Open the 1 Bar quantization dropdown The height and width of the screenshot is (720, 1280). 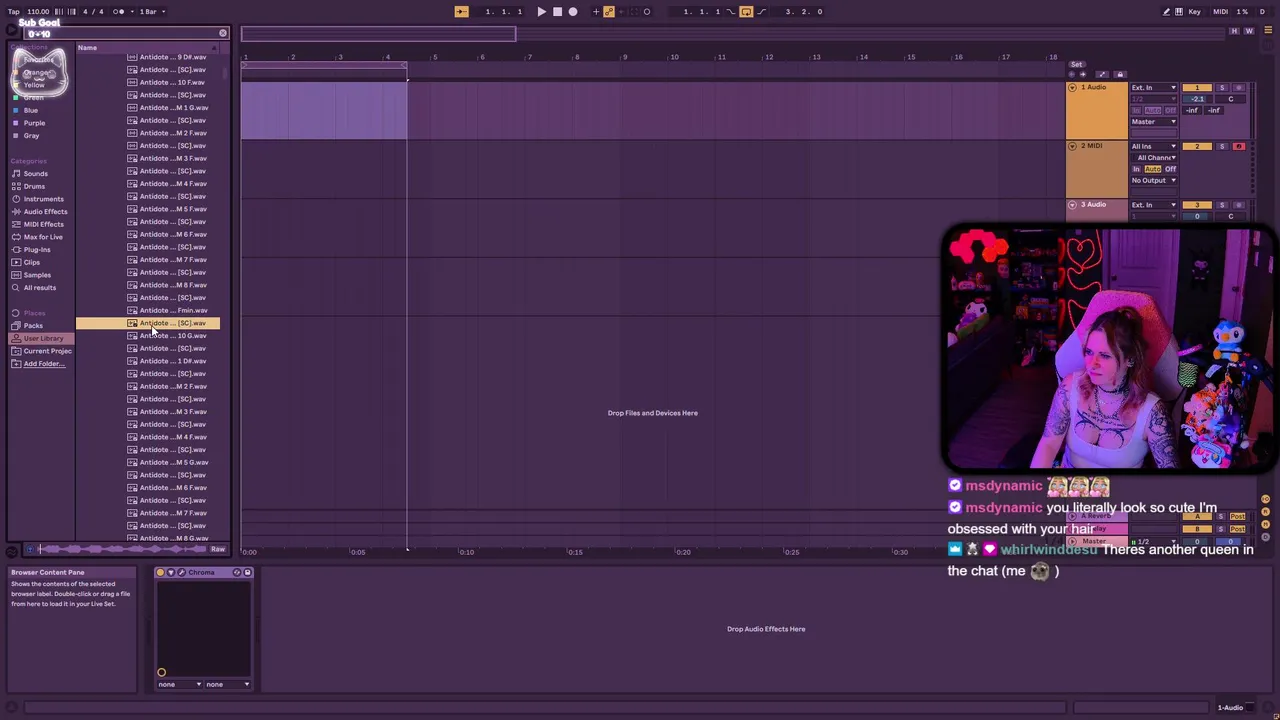click(x=153, y=12)
